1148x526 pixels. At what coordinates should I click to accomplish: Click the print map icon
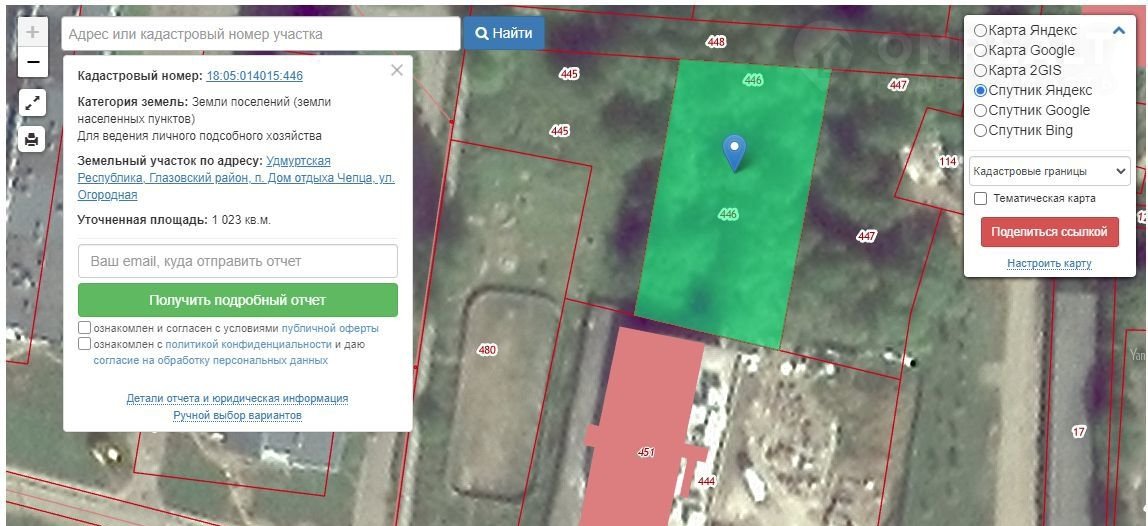pos(32,139)
